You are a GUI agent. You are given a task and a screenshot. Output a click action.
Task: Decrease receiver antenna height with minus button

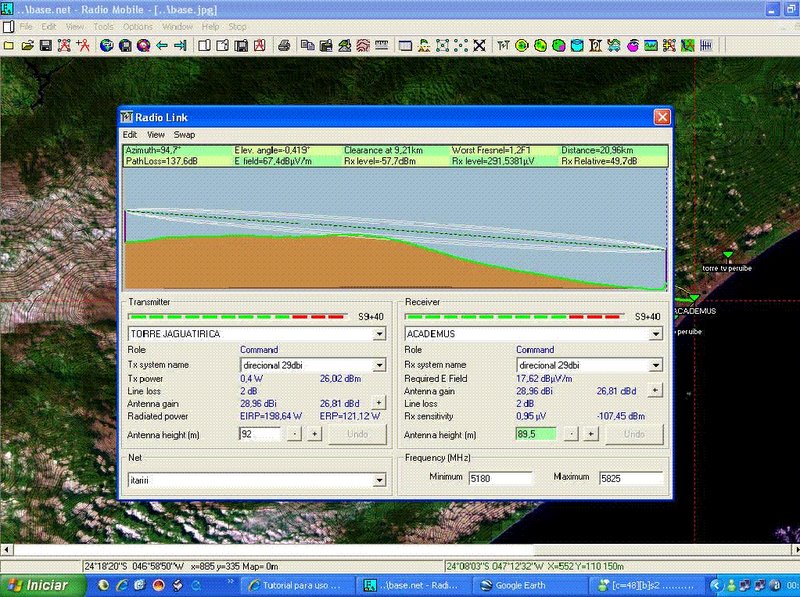[x=571, y=434]
